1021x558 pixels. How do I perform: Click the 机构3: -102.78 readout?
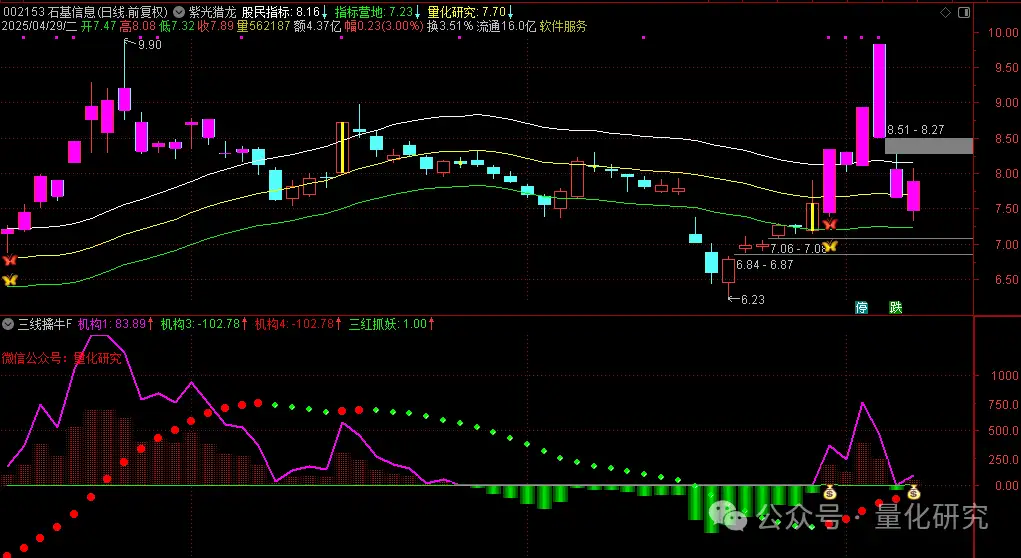201,324
